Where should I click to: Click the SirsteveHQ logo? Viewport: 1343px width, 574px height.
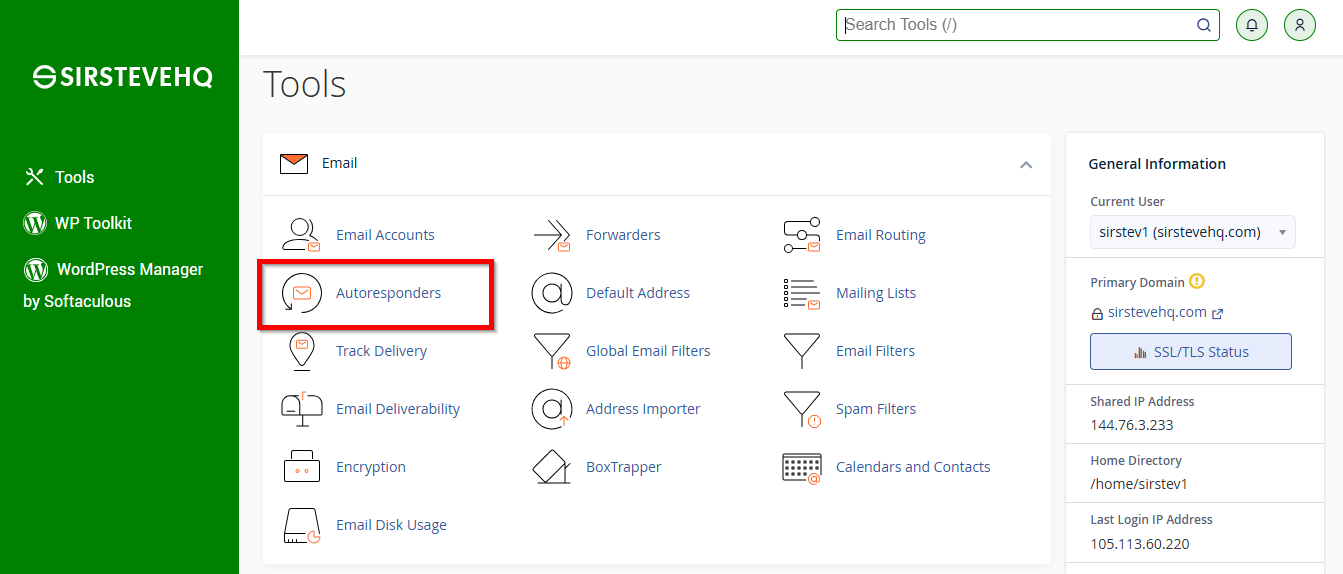(123, 77)
